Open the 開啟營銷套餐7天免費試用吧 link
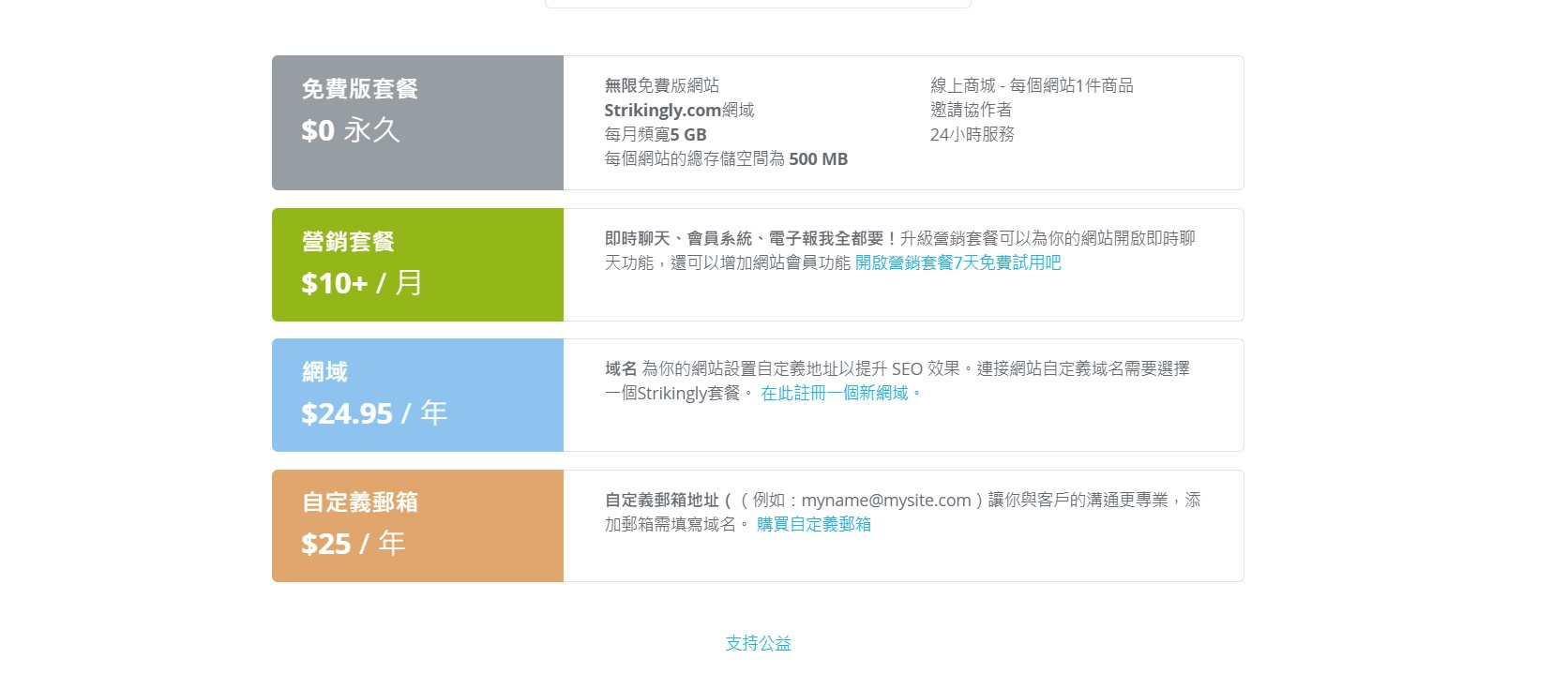This screenshot has width=1568, height=674. tap(957, 263)
